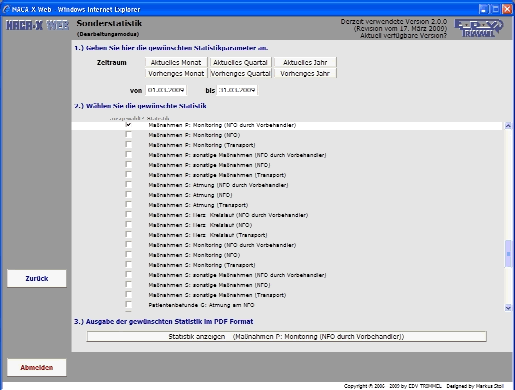Check Maßnahmen P: sonstige Maßnahmen (NFO)
This screenshot has height=390, width=515.
[129, 165]
